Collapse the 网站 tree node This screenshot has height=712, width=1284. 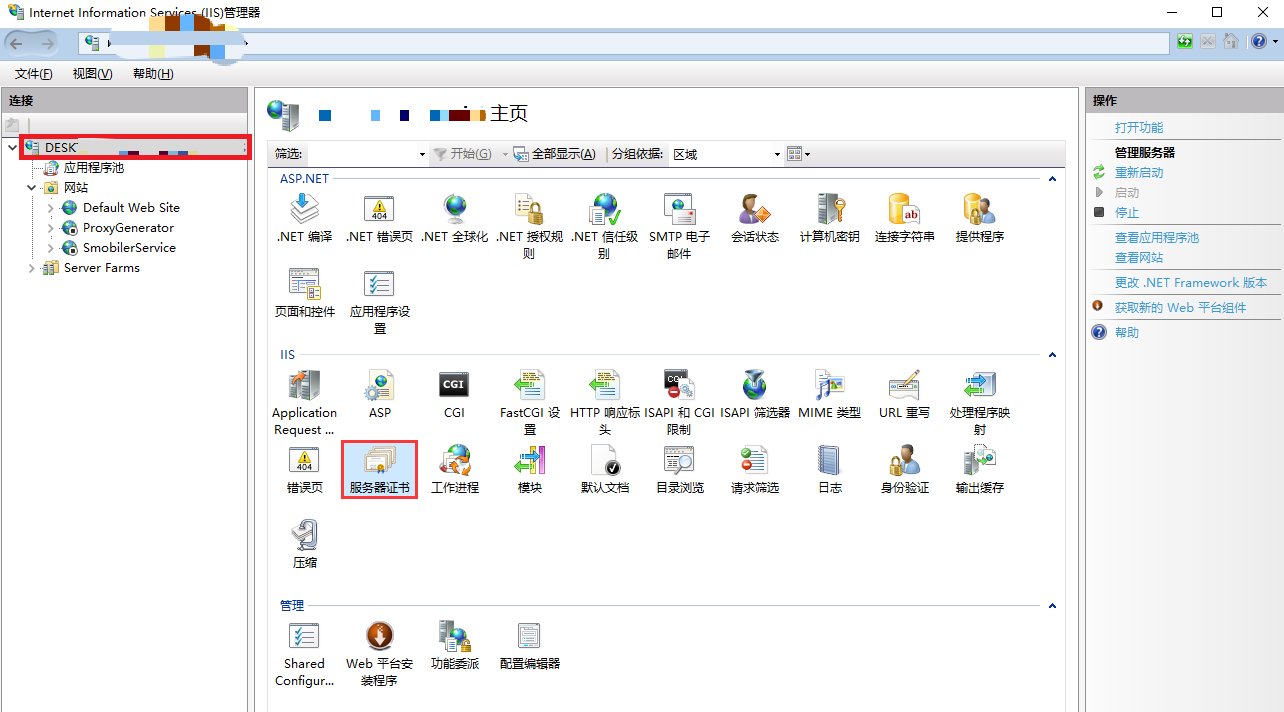(x=31, y=187)
